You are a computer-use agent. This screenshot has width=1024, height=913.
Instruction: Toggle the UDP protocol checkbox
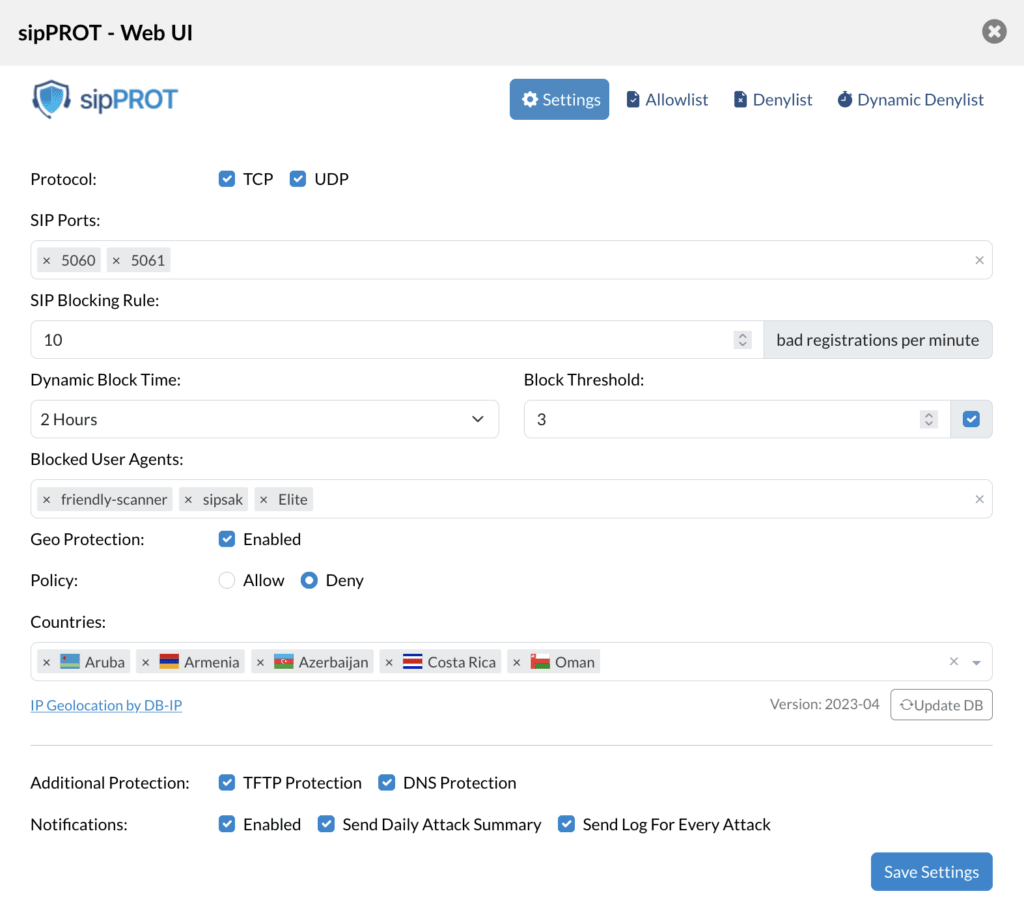point(298,179)
